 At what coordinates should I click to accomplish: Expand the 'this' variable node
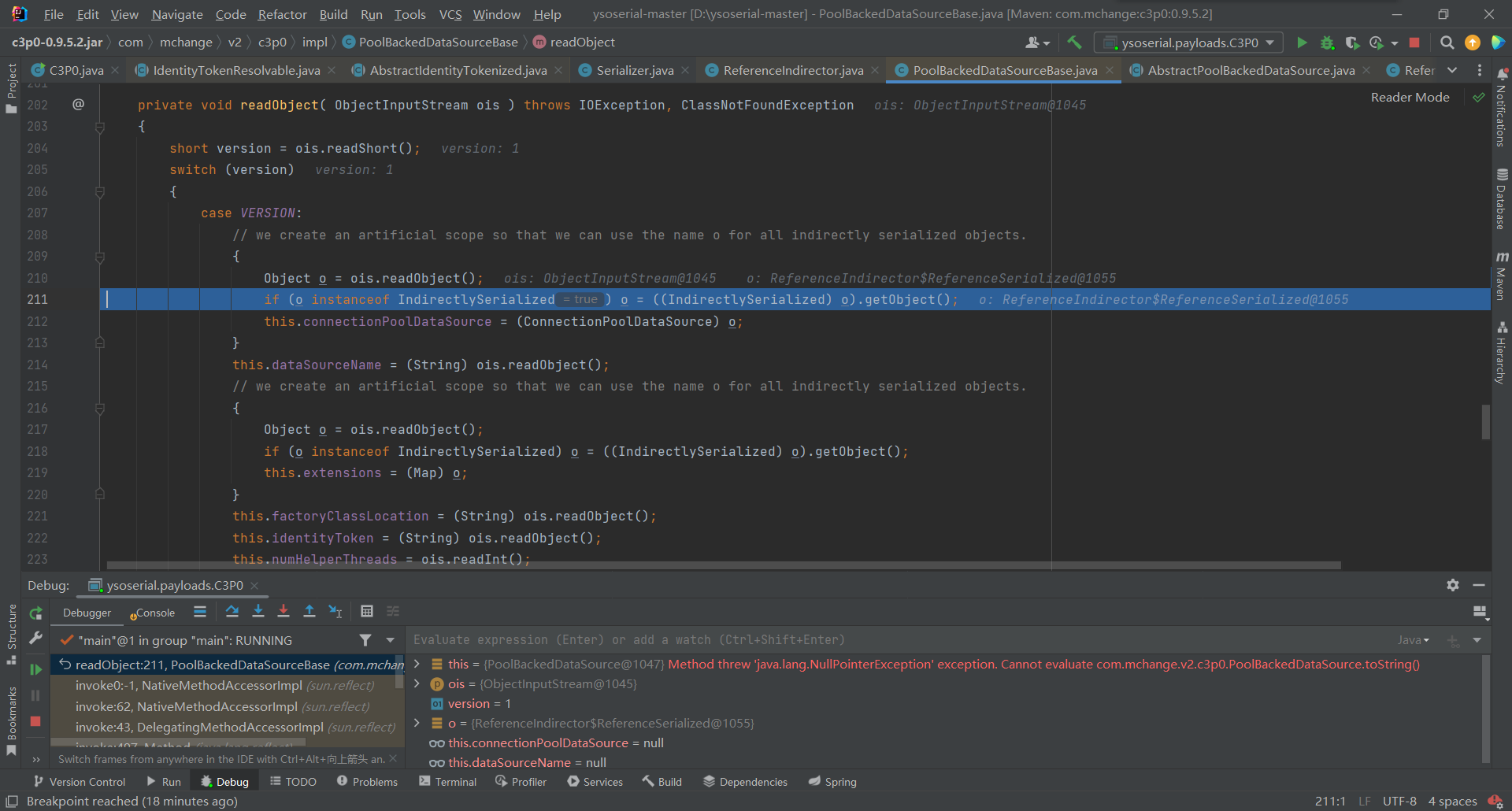(x=417, y=665)
